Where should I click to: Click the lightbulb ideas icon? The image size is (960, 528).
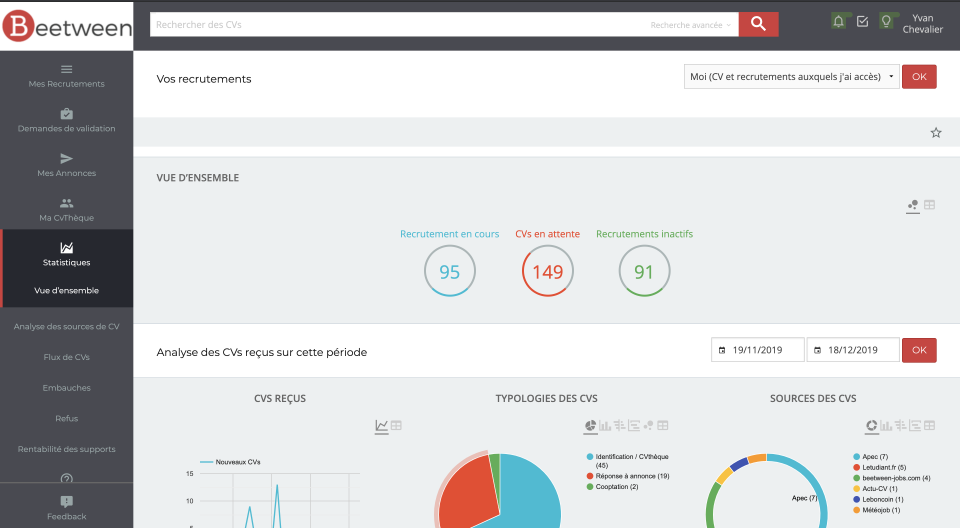click(886, 21)
